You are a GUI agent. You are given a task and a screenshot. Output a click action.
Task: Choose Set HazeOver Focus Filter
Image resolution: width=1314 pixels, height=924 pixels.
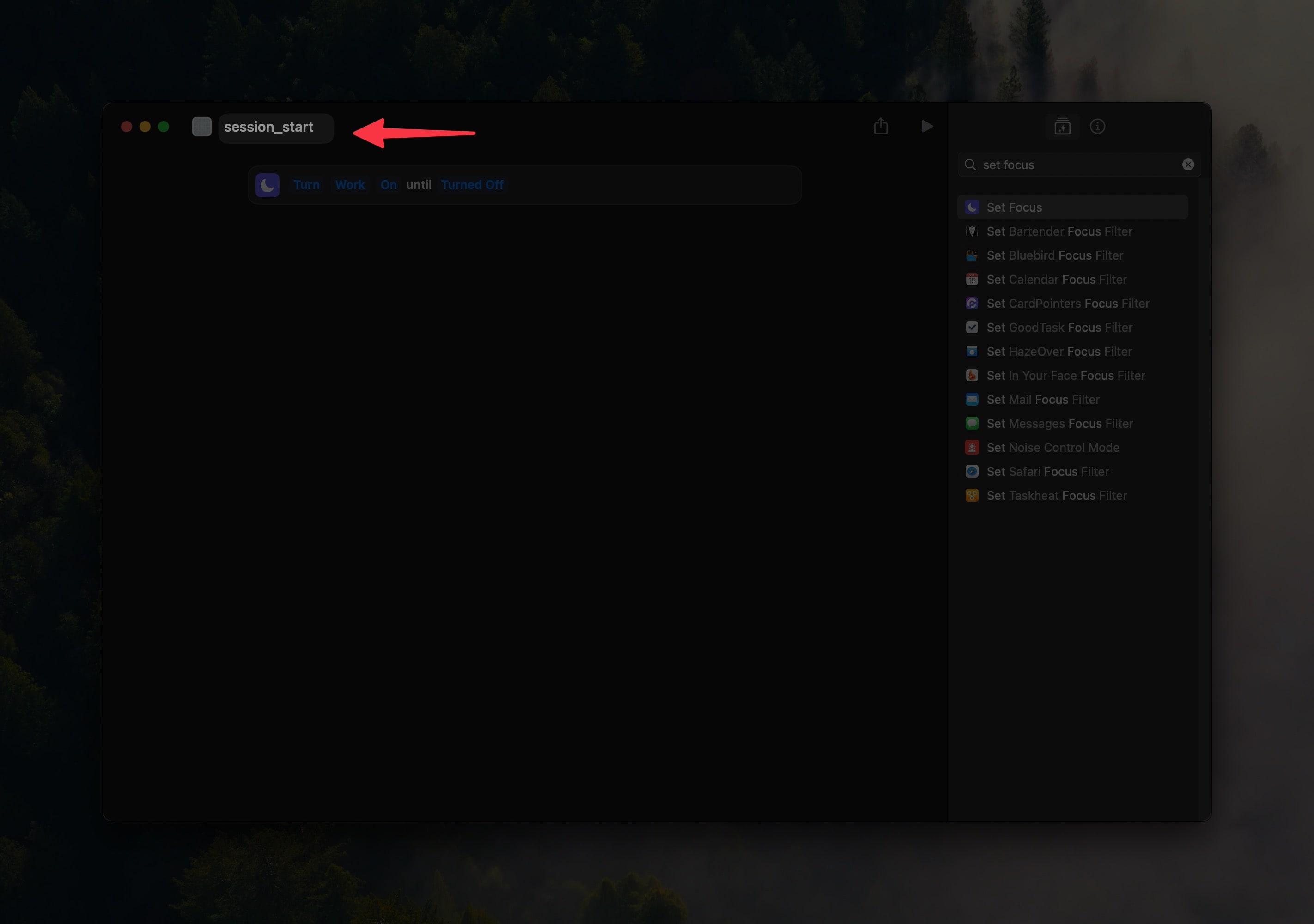tap(1058, 351)
